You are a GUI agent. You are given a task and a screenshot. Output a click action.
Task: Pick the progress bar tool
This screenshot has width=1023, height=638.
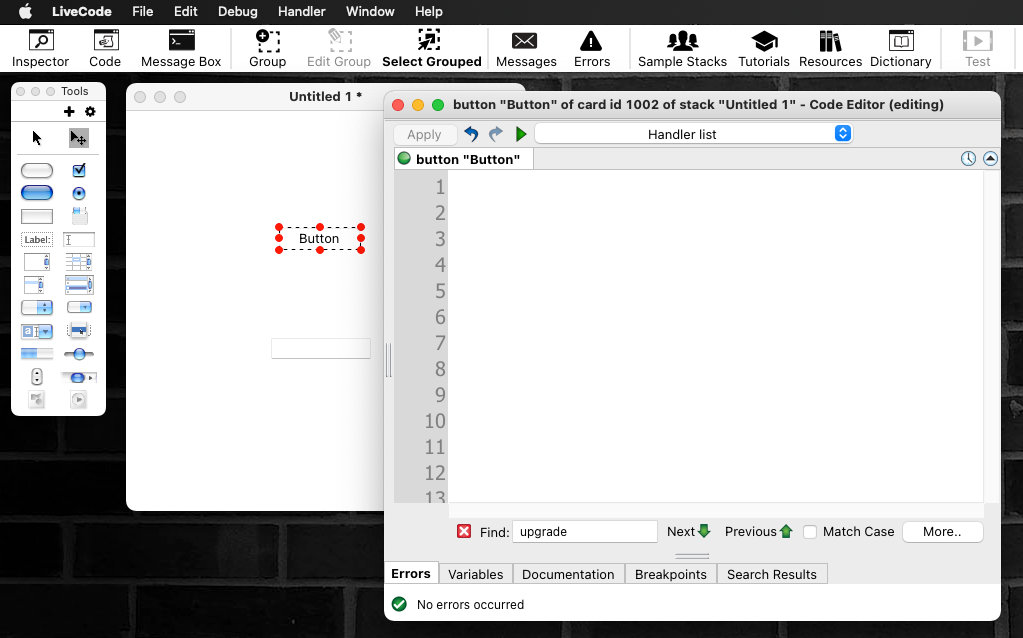pyautogui.click(x=37, y=354)
